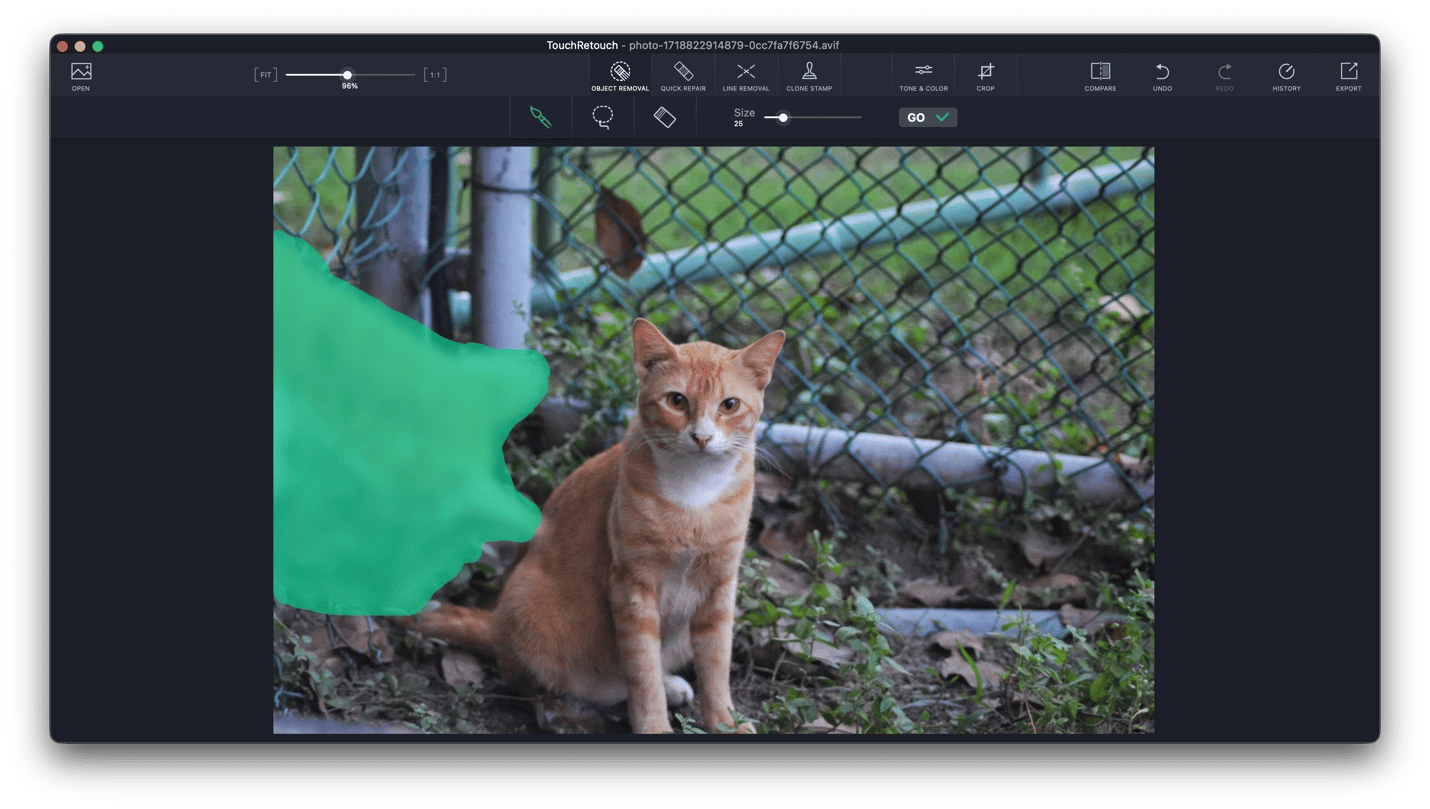Undo the last action
This screenshot has height=809, width=1430.
pos(1162,76)
